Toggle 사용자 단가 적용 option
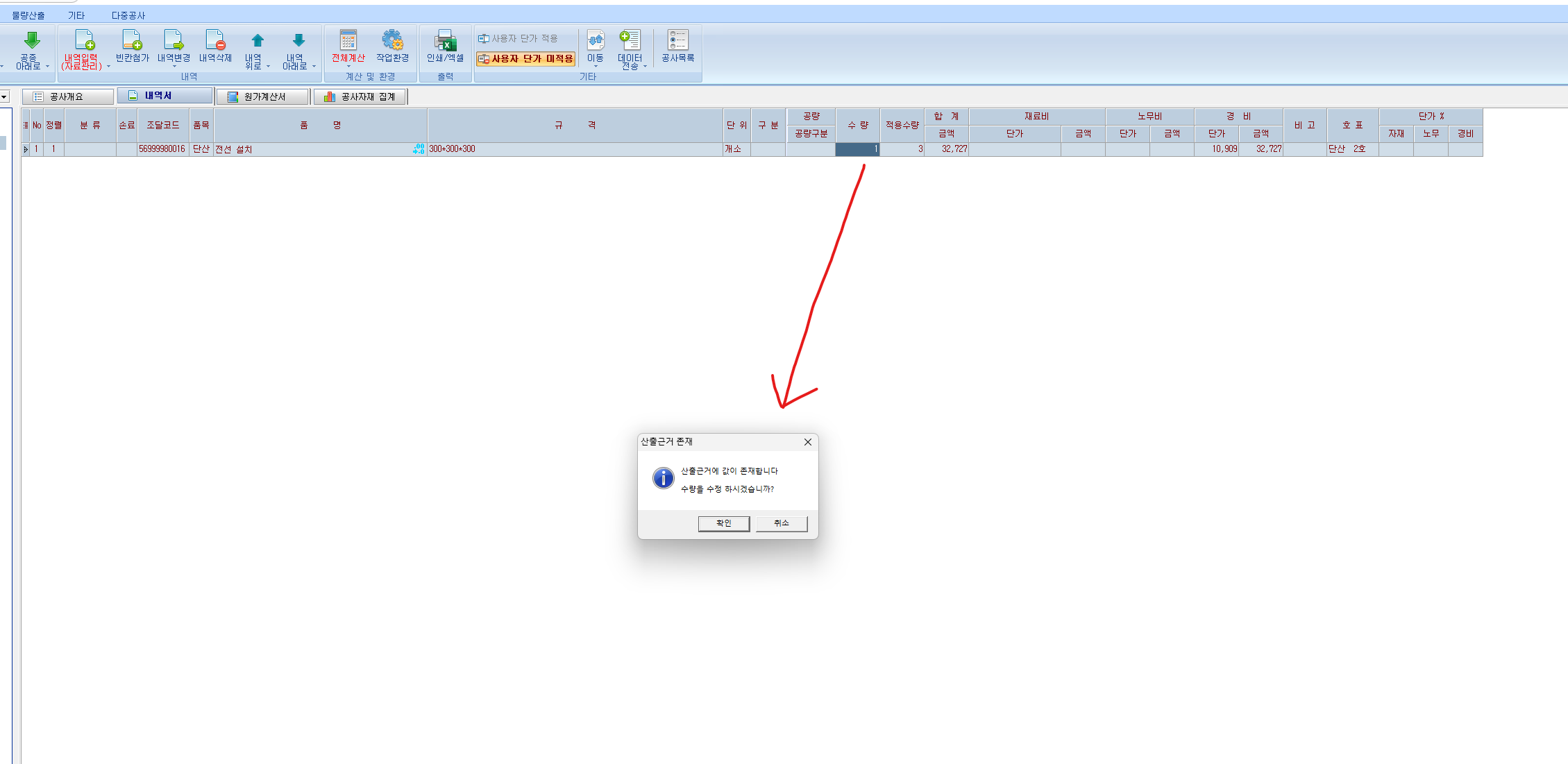Viewport: 1568px width, 764px height. (x=518, y=39)
